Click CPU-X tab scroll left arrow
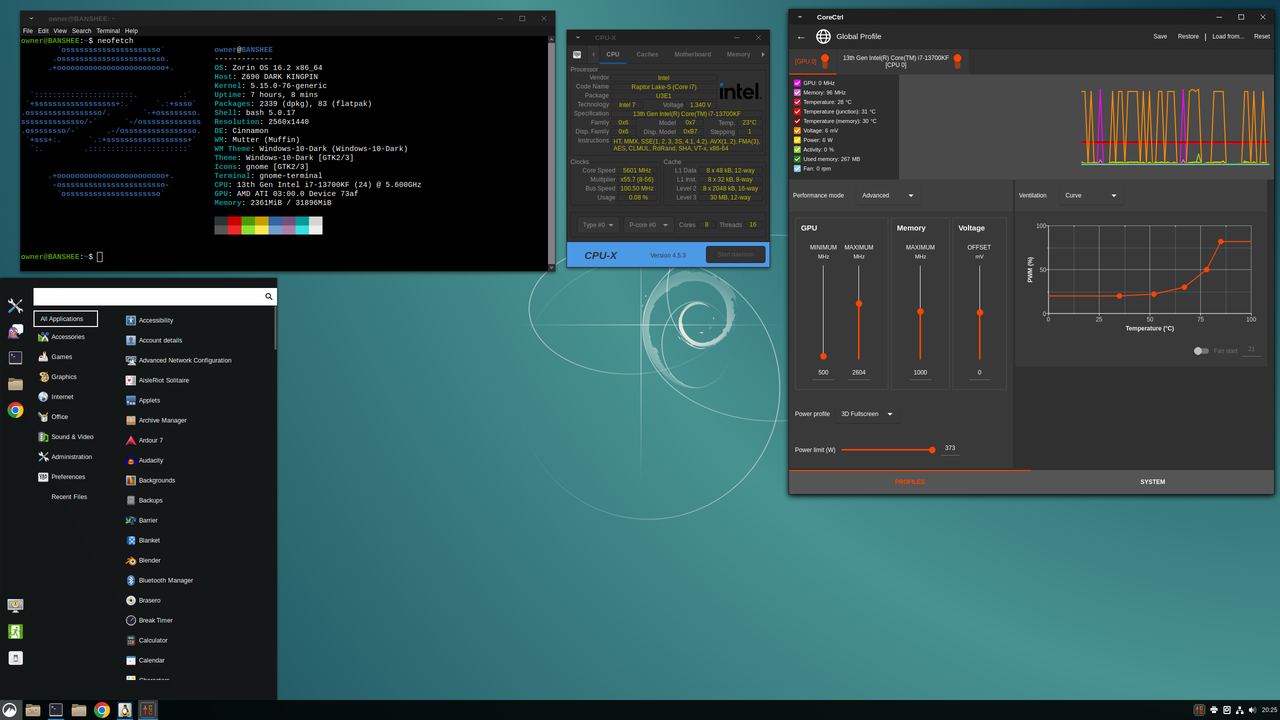The height and width of the screenshot is (720, 1280). pos(593,54)
